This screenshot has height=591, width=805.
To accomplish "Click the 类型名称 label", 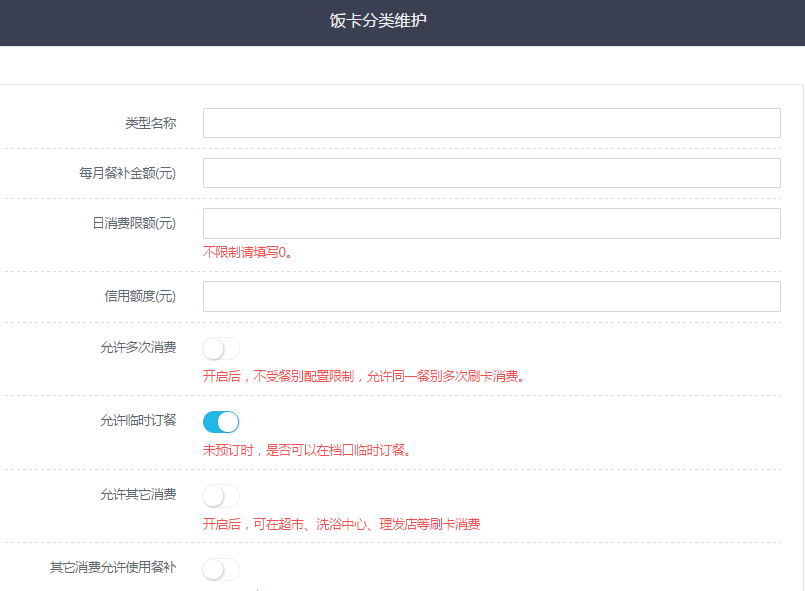I will click(150, 123).
